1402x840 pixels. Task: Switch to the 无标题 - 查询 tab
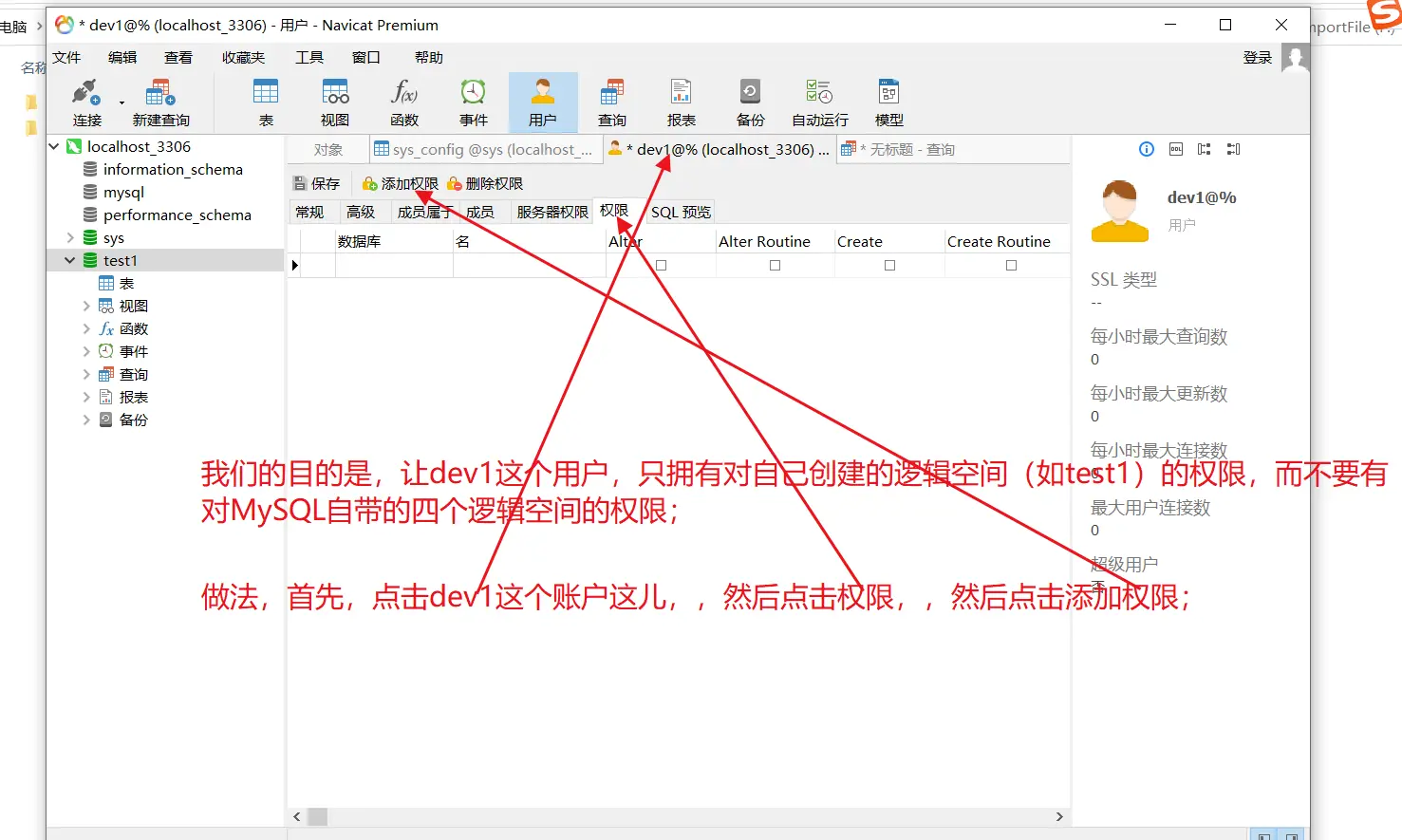tap(898, 150)
